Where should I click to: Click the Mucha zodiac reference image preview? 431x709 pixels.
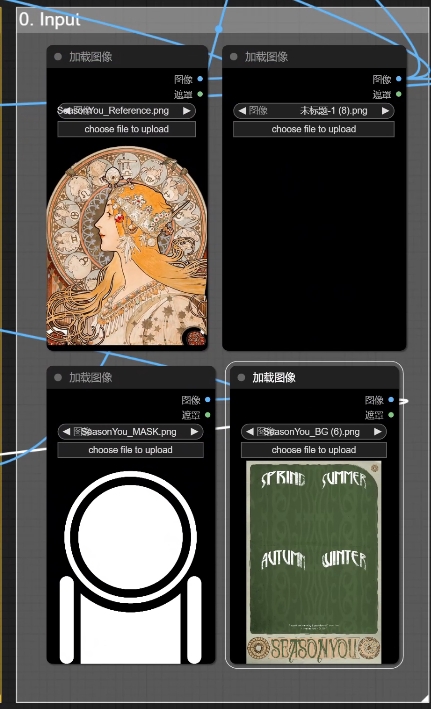point(127,246)
